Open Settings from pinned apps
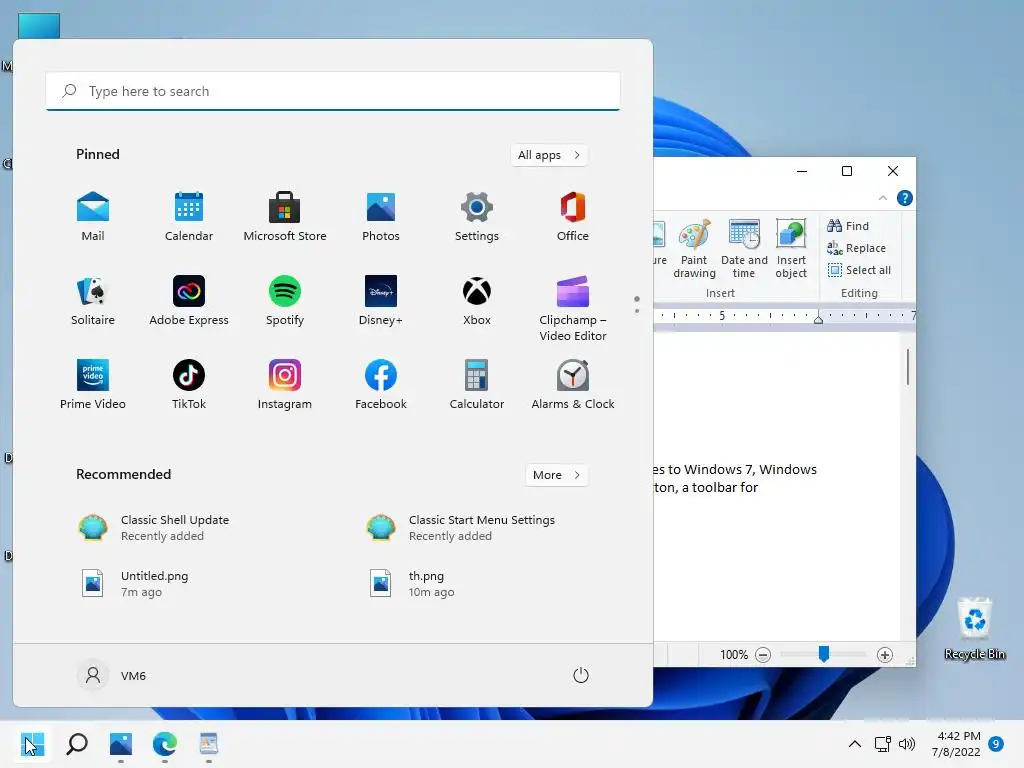 (x=477, y=216)
